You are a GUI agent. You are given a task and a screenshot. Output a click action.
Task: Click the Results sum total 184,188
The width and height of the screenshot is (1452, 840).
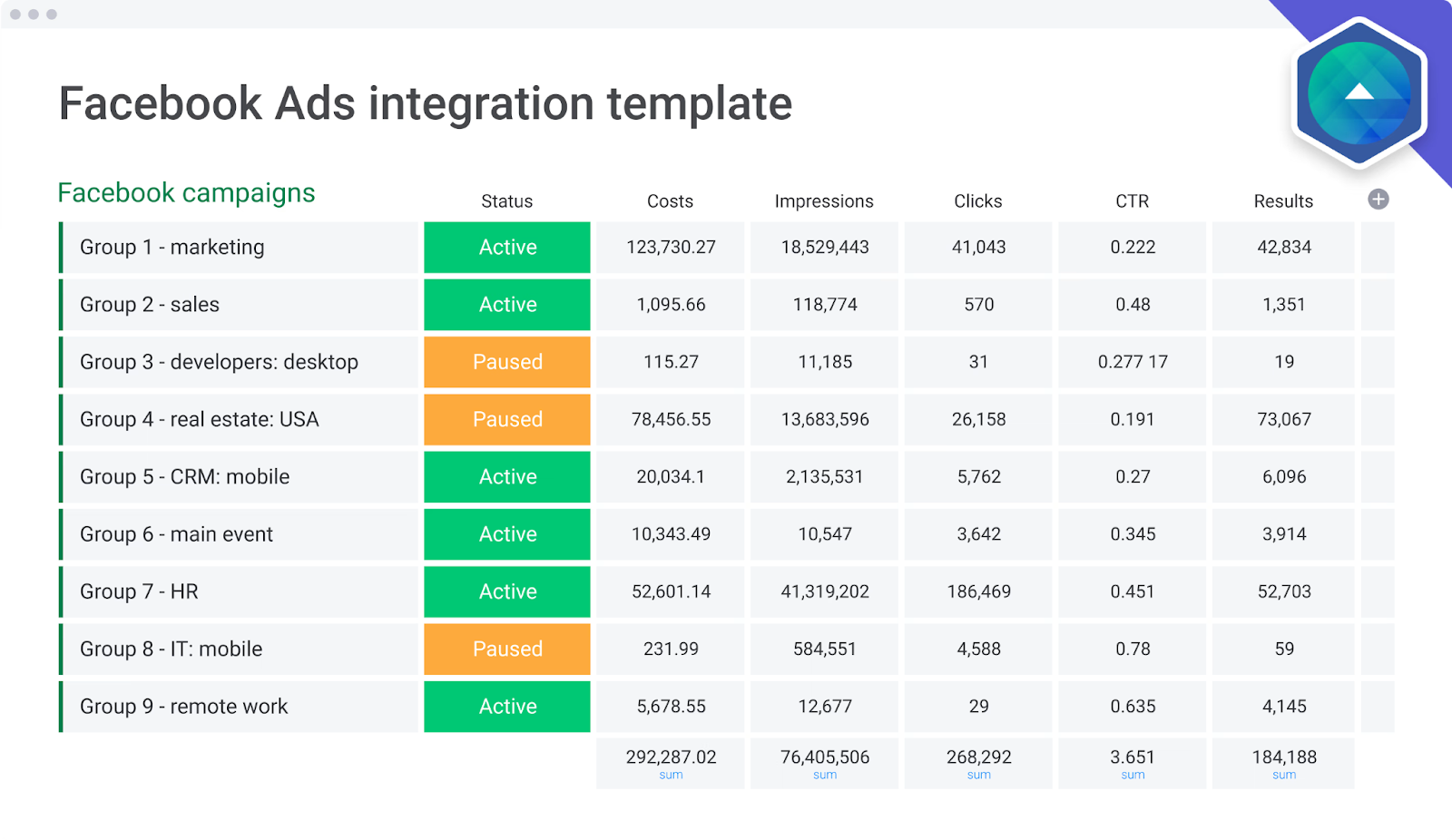(1284, 757)
